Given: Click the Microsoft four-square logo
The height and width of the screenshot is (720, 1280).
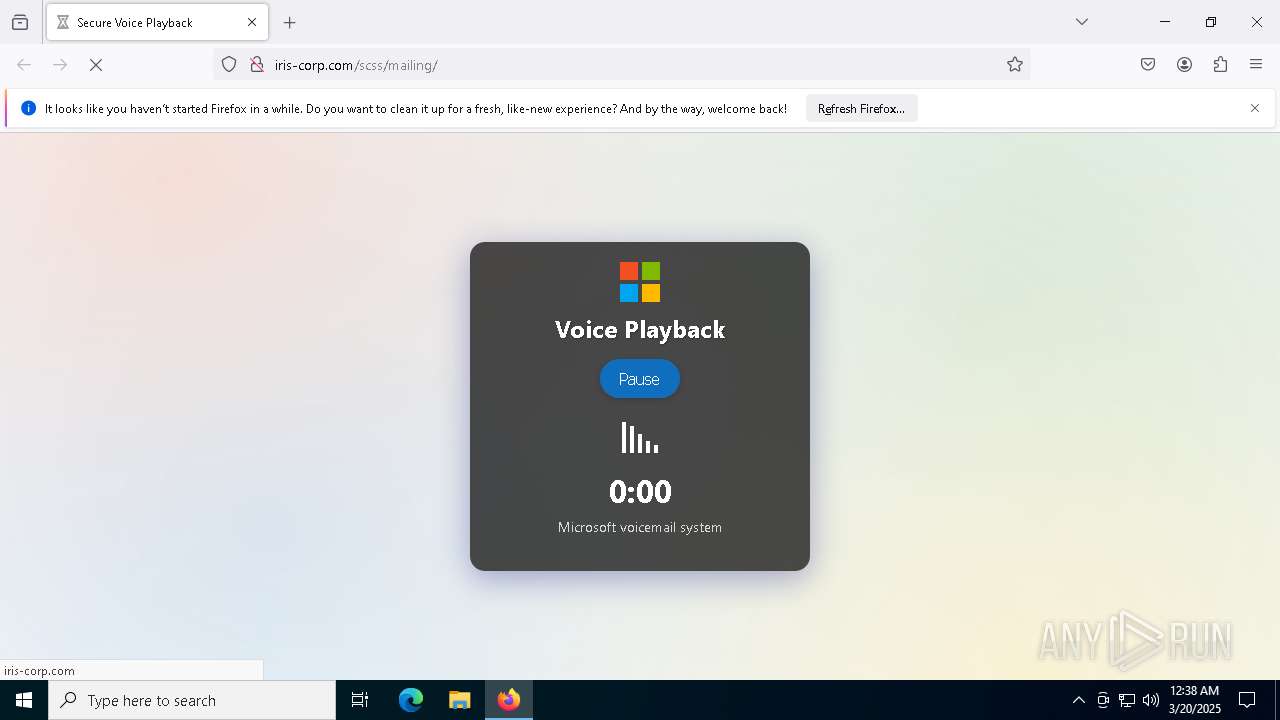Looking at the screenshot, I should 640,282.
